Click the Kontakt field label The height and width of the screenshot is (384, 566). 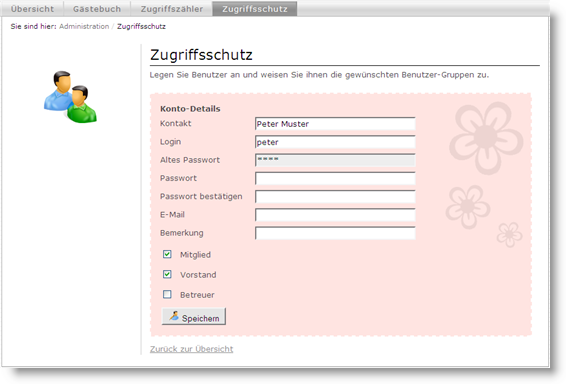coord(175,123)
